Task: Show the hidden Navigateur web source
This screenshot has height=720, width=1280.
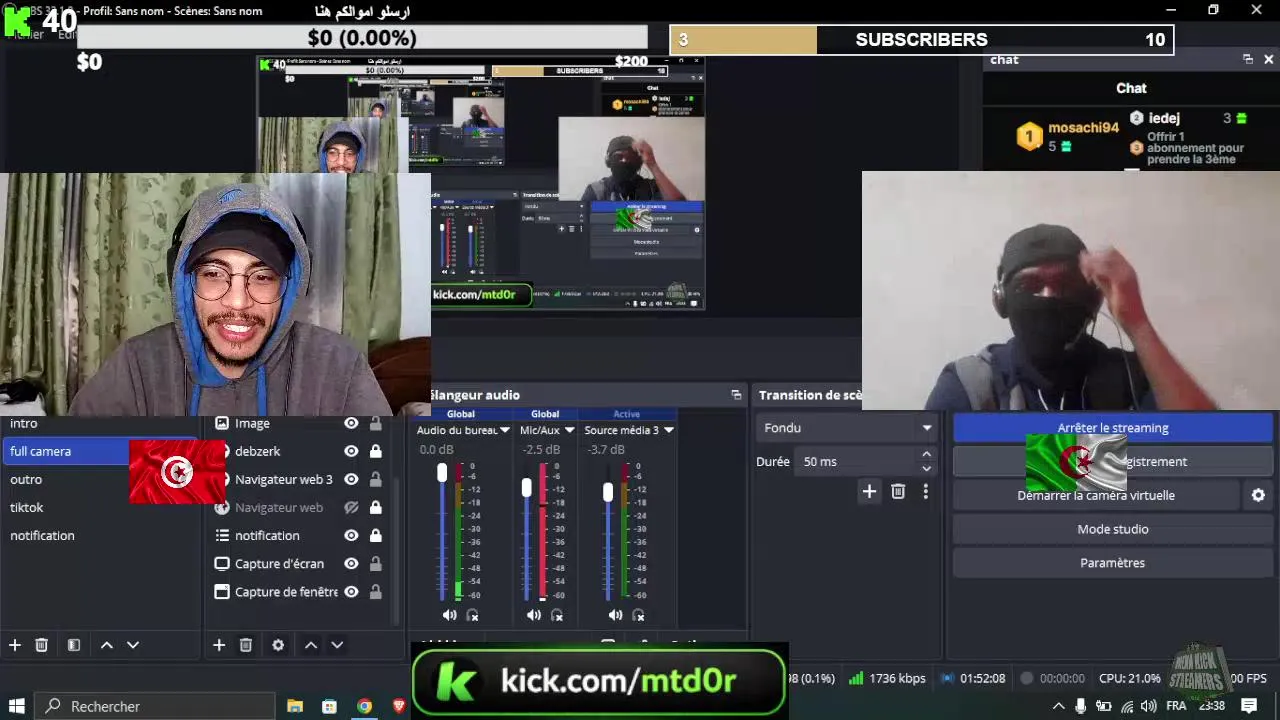Action: tap(351, 507)
